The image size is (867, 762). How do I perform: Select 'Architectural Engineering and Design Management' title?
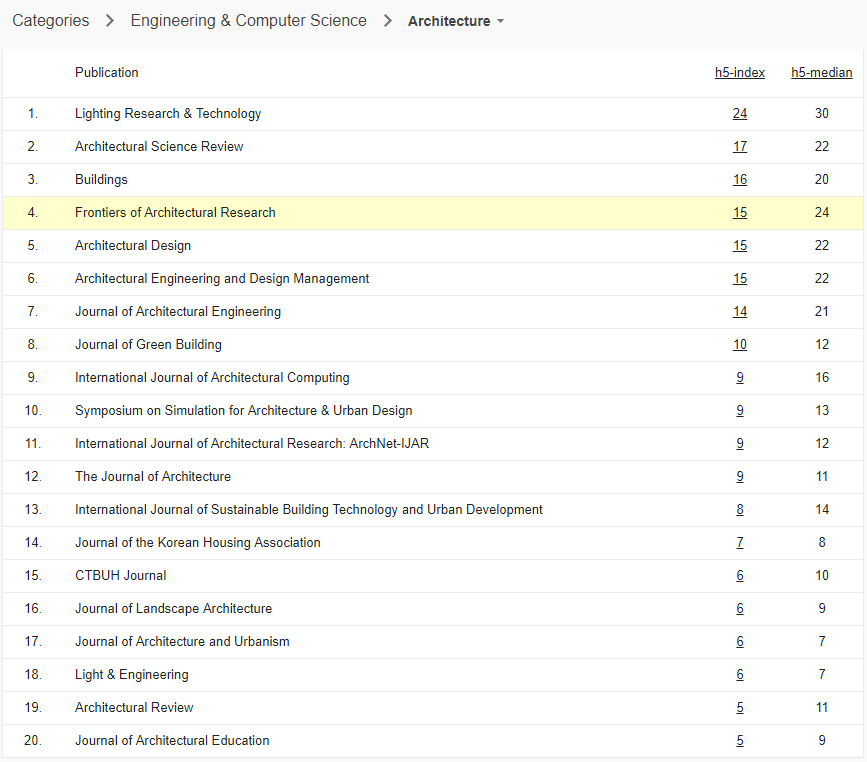coord(222,279)
